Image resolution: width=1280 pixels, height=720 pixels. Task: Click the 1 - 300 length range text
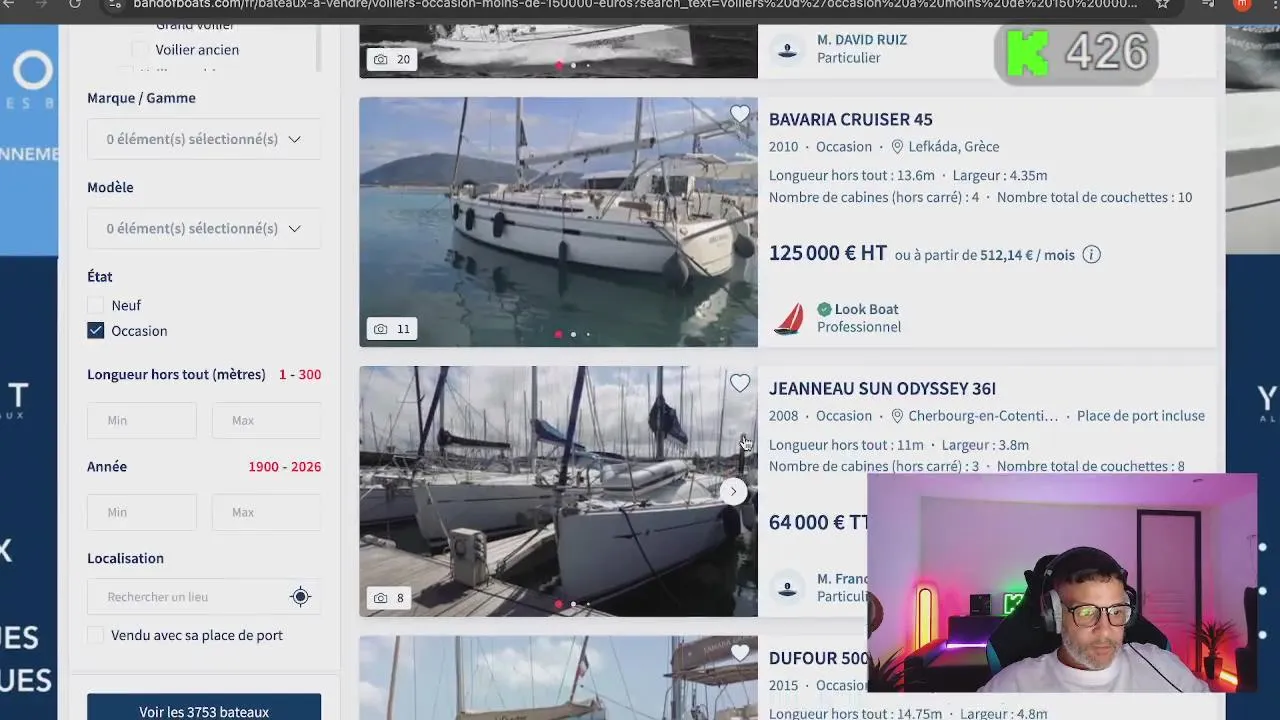(x=300, y=375)
